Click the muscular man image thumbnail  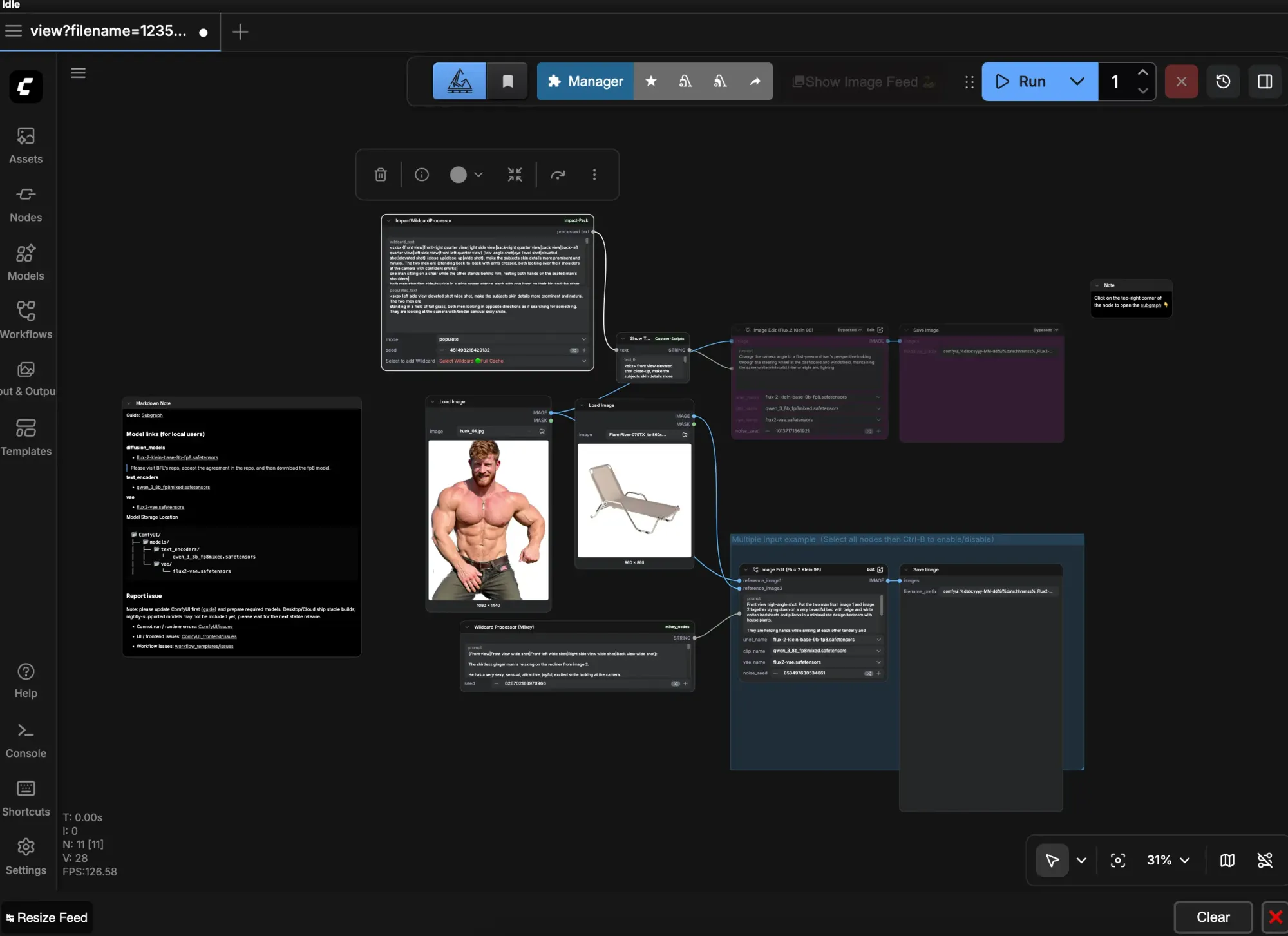click(x=488, y=520)
